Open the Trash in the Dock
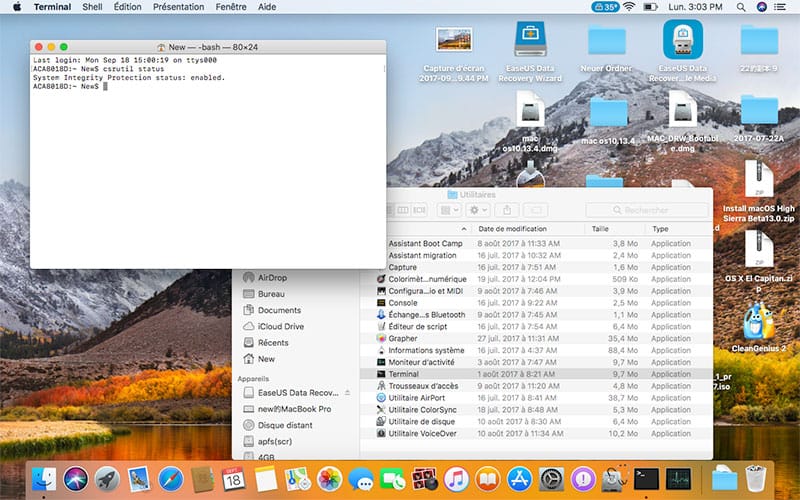This screenshot has height=500, width=800. click(x=756, y=479)
